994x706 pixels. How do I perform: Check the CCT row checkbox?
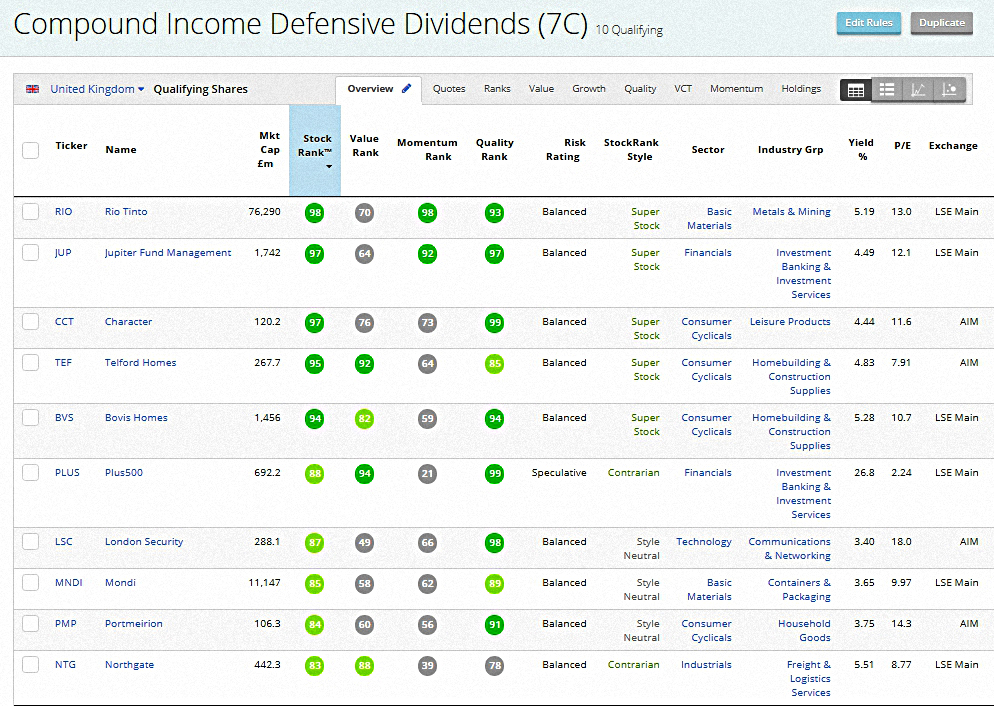tap(30, 322)
